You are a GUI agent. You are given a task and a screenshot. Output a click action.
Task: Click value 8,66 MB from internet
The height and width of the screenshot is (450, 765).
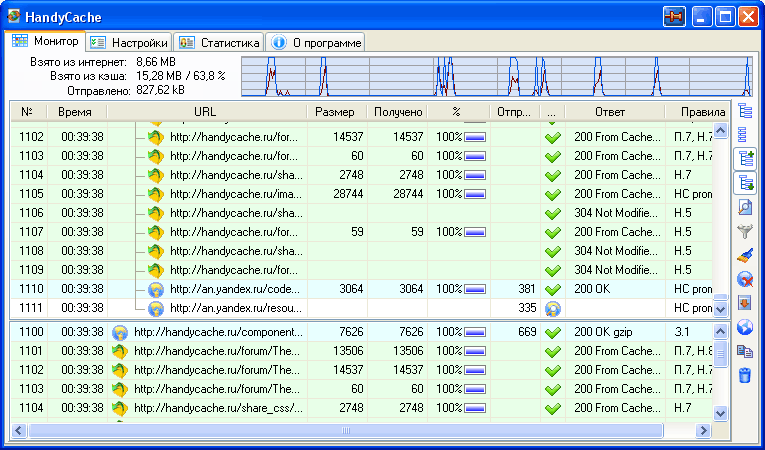point(156,62)
